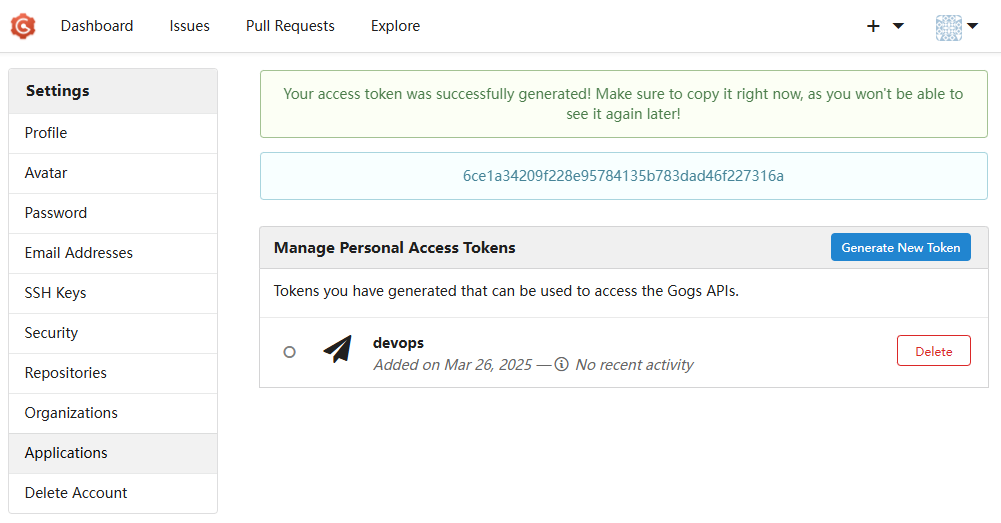Click the plus create icon
The height and width of the screenshot is (523, 1001).
tap(873, 27)
